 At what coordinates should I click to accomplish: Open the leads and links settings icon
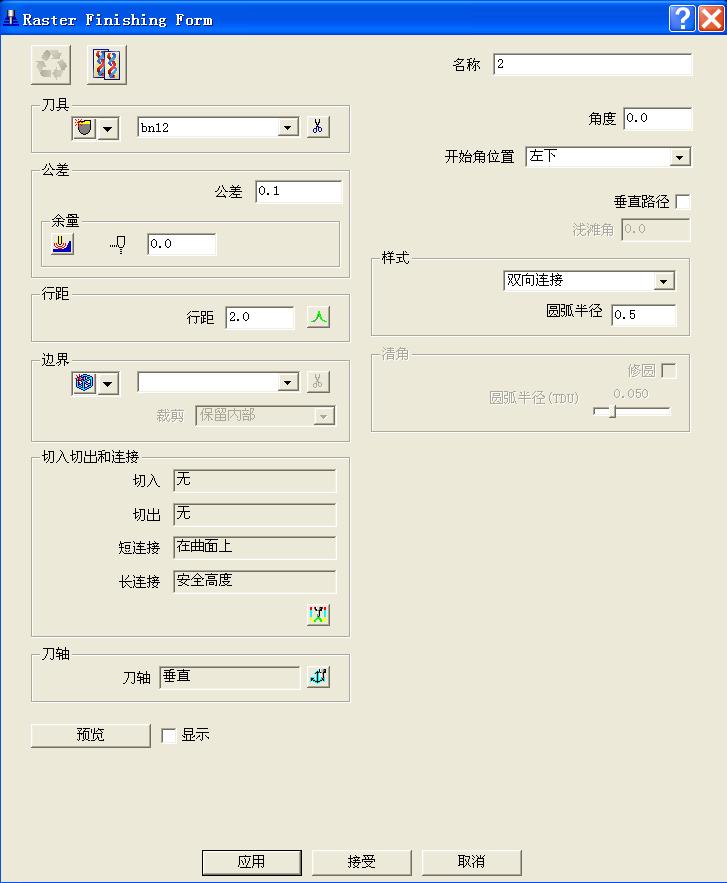(318, 614)
